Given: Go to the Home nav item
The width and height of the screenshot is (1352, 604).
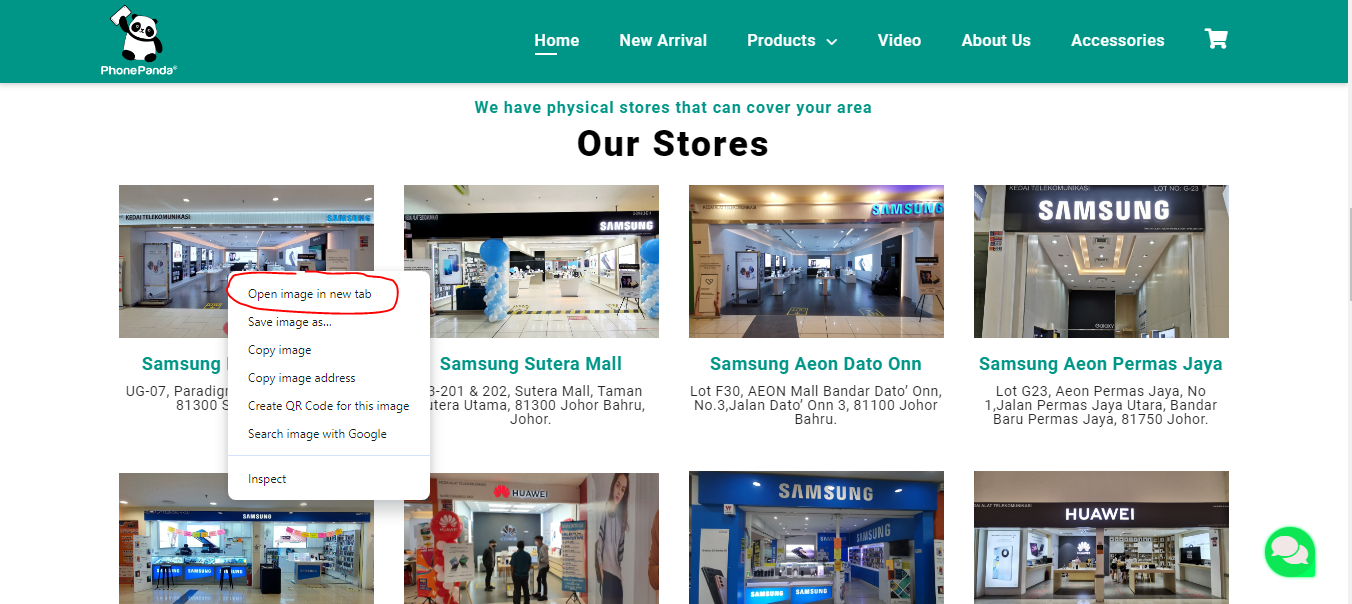Looking at the screenshot, I should [557, 41].
